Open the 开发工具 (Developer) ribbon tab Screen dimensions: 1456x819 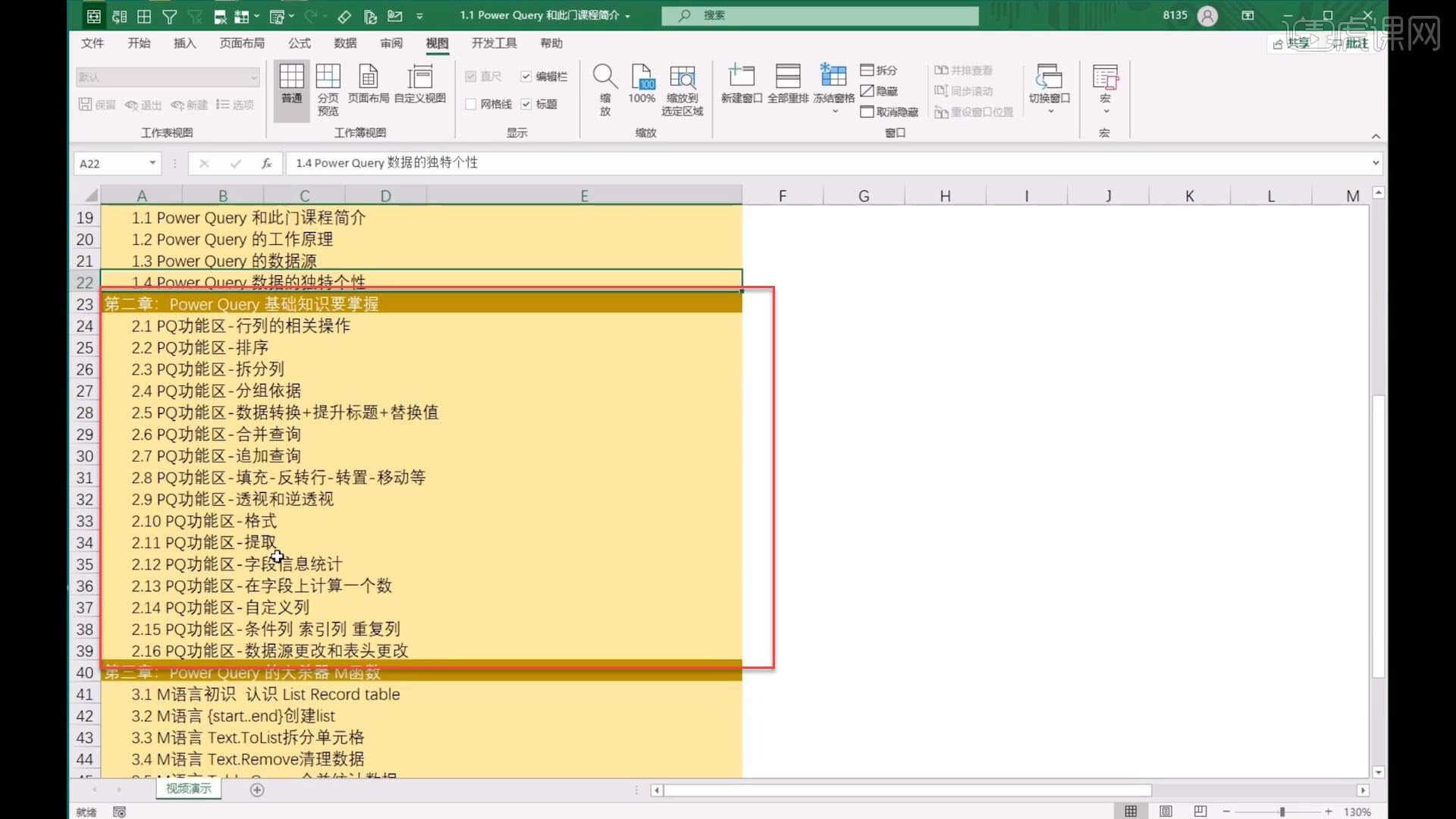click(x=494, y=43)
